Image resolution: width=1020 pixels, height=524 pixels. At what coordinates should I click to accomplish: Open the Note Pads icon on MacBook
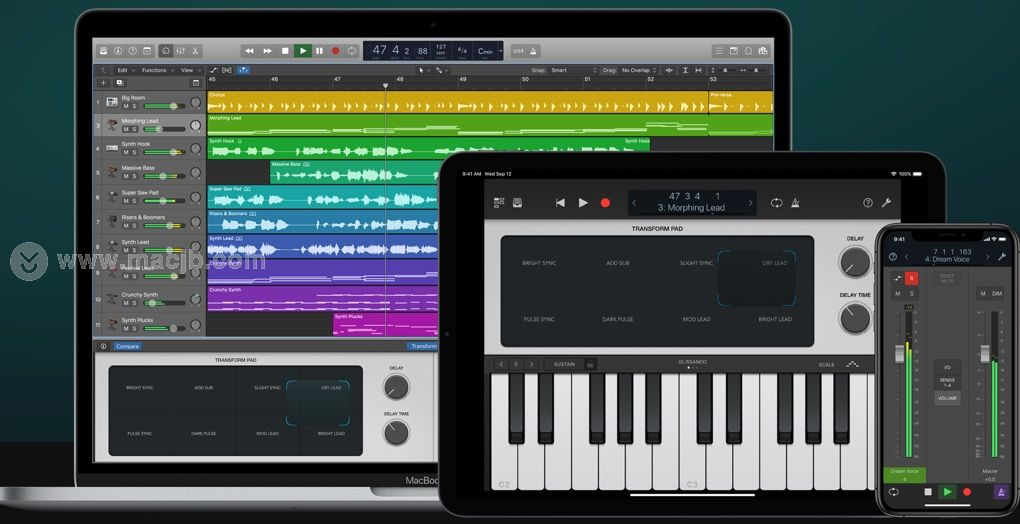[x=734, y=51]
